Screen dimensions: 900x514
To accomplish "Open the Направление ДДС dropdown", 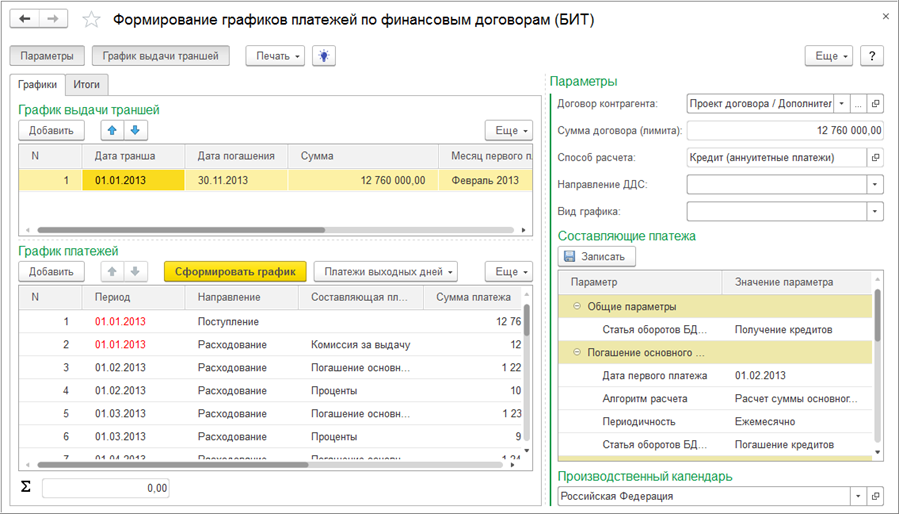I will (875, 184).
